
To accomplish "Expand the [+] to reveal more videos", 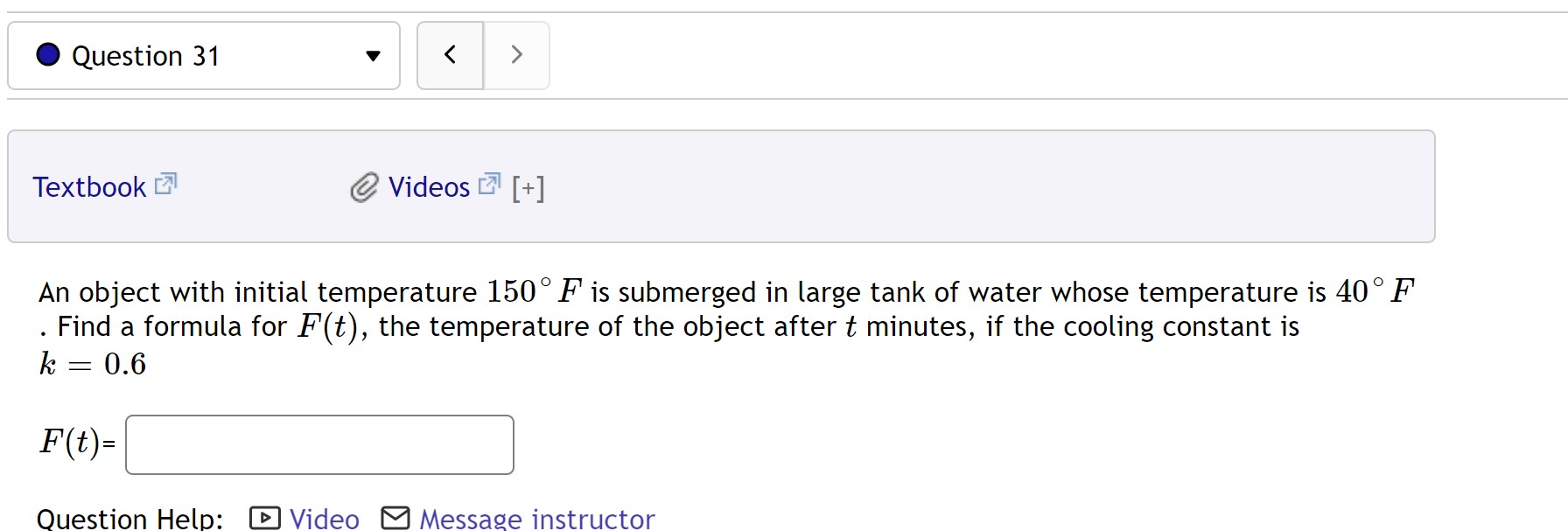I will 529,186.
